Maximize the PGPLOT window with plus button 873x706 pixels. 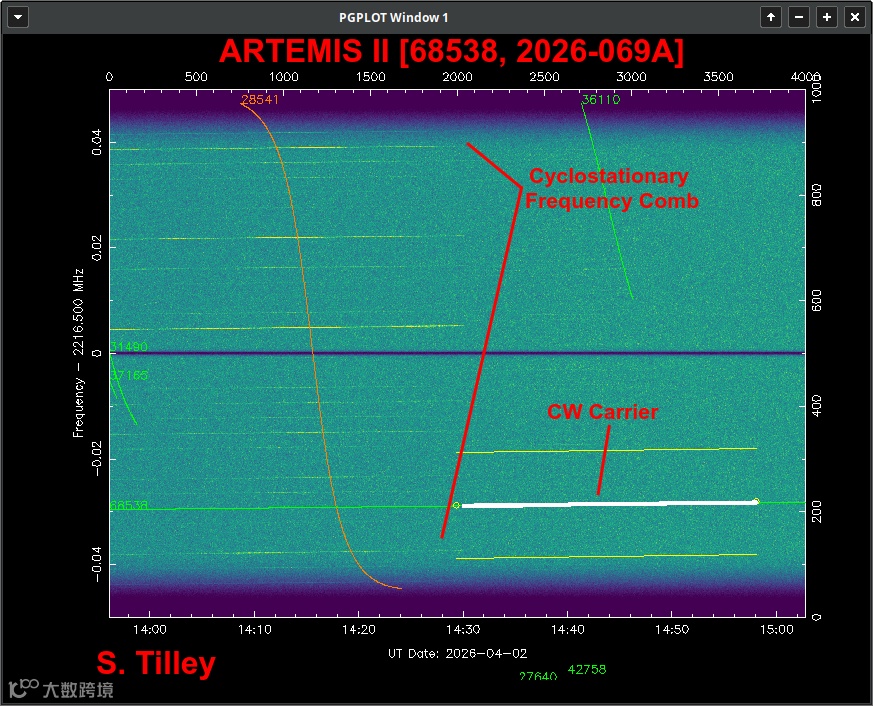[x=827, y=17]
